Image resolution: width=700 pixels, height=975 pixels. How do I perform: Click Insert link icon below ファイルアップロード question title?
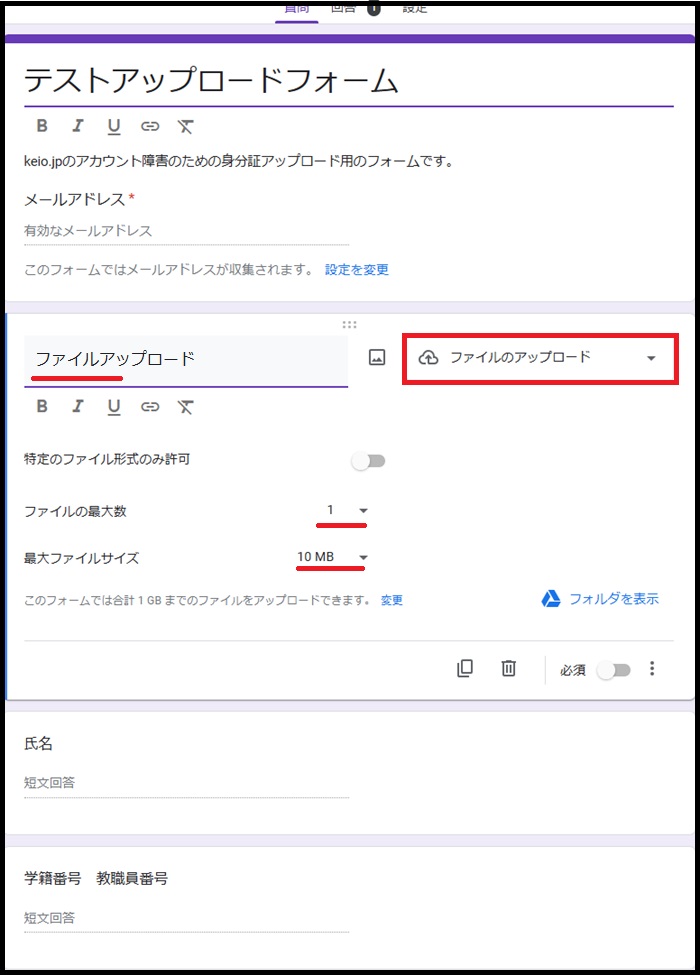tap(150, 406)
